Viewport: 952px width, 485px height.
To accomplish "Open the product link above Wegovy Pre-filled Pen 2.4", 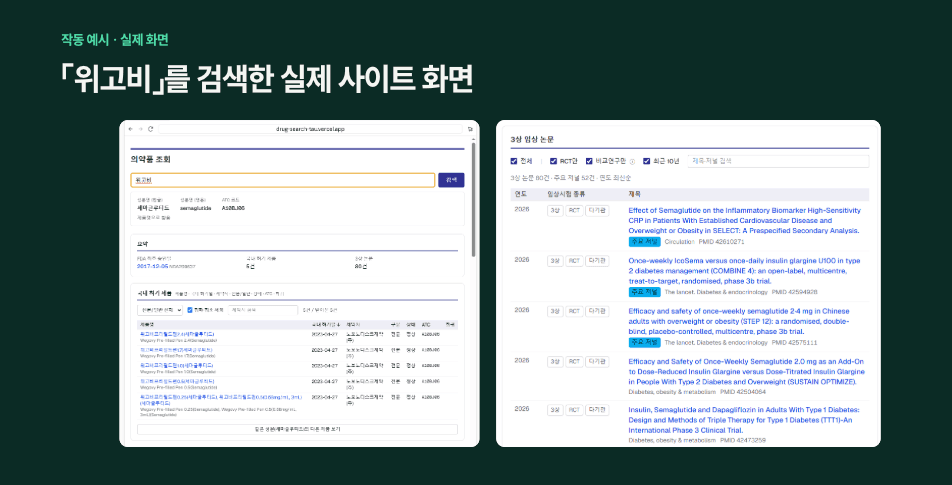I will 177,334.
